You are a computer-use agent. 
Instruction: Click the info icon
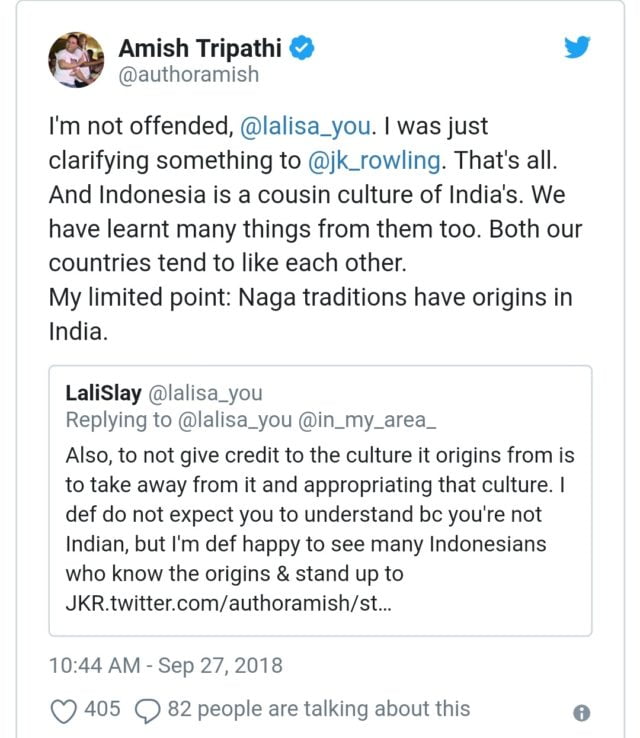[581, 712]
